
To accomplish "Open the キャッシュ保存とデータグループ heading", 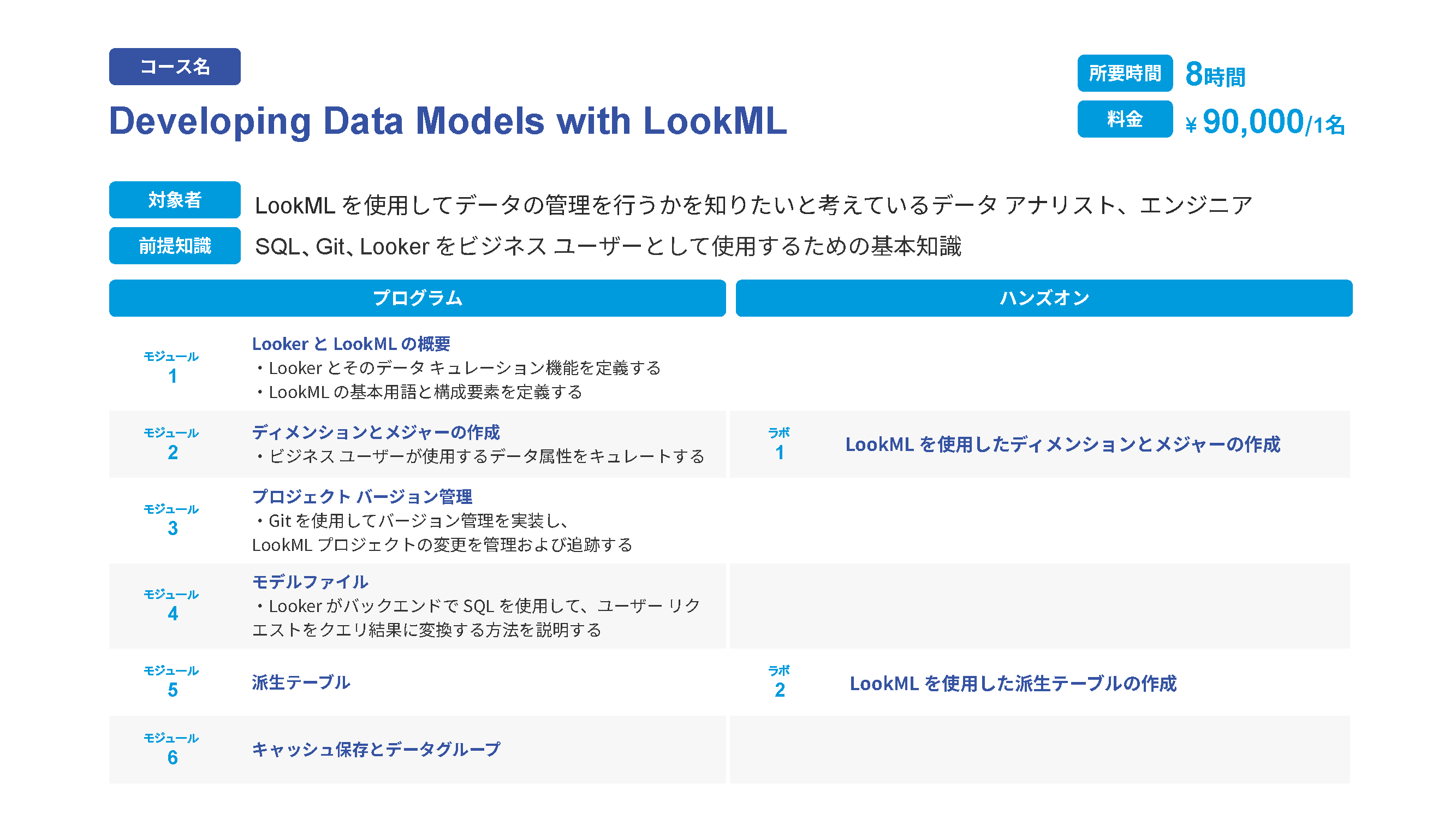I will click(376, 750).
